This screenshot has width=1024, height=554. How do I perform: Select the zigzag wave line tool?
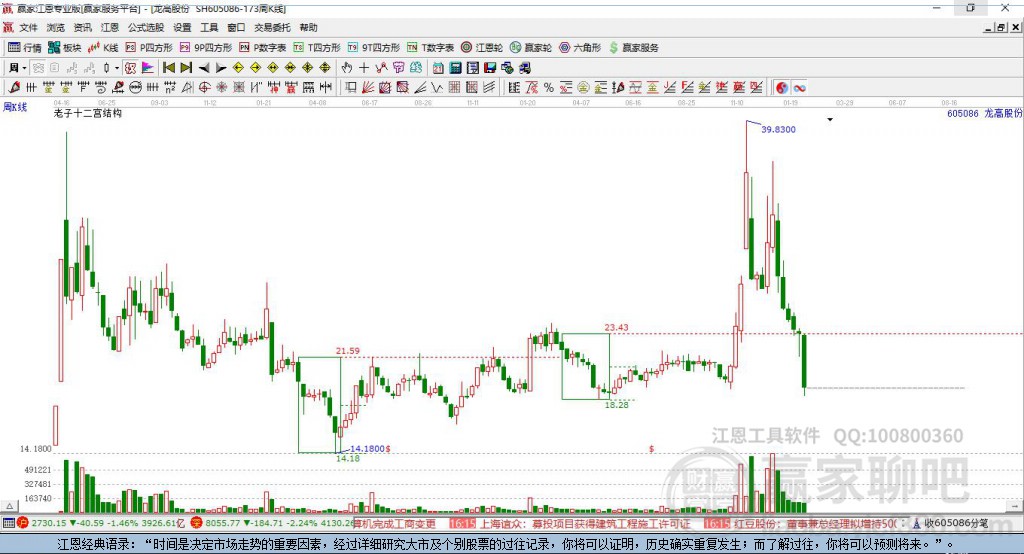[x=437, y=88]
